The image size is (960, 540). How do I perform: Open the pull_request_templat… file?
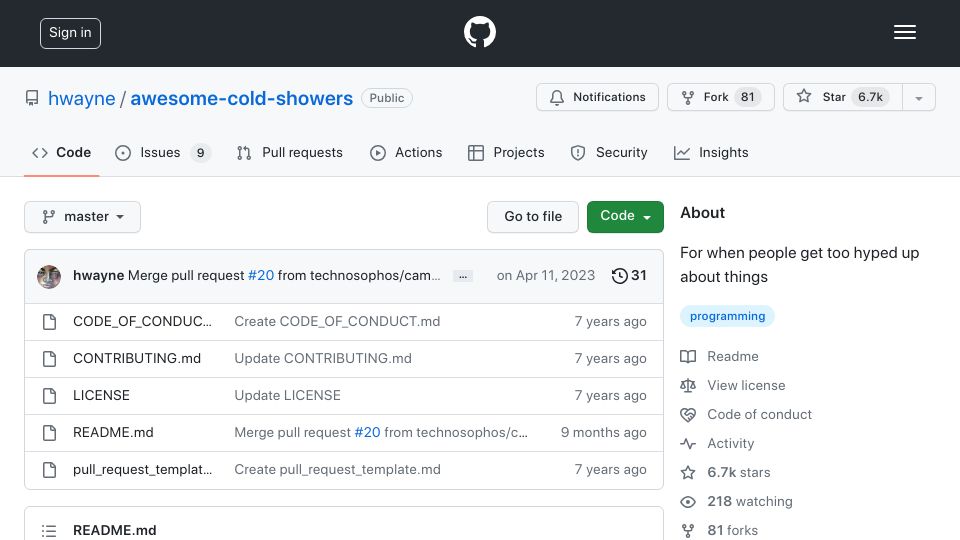pyautogui.click(x=142, y=470)
